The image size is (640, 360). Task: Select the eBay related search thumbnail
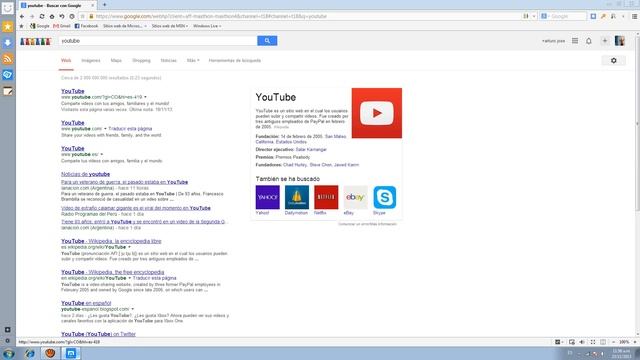356,197
